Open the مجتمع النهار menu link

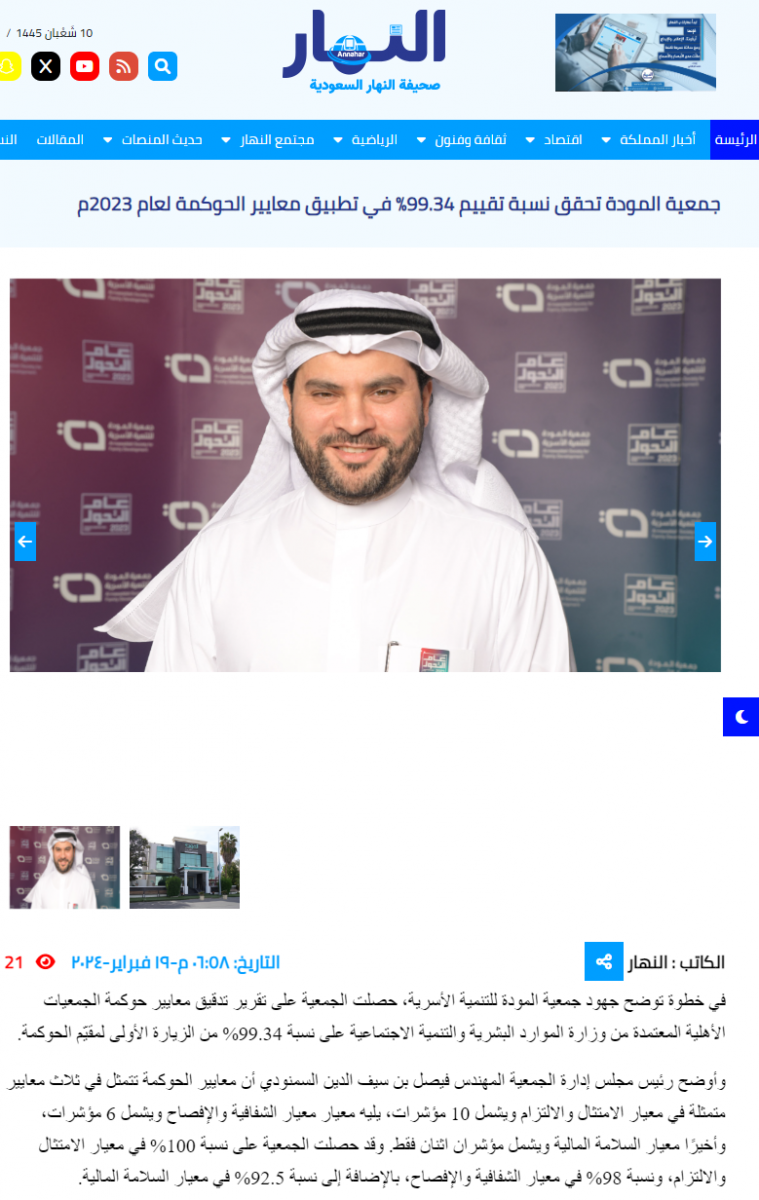click(x=277, y=140)
